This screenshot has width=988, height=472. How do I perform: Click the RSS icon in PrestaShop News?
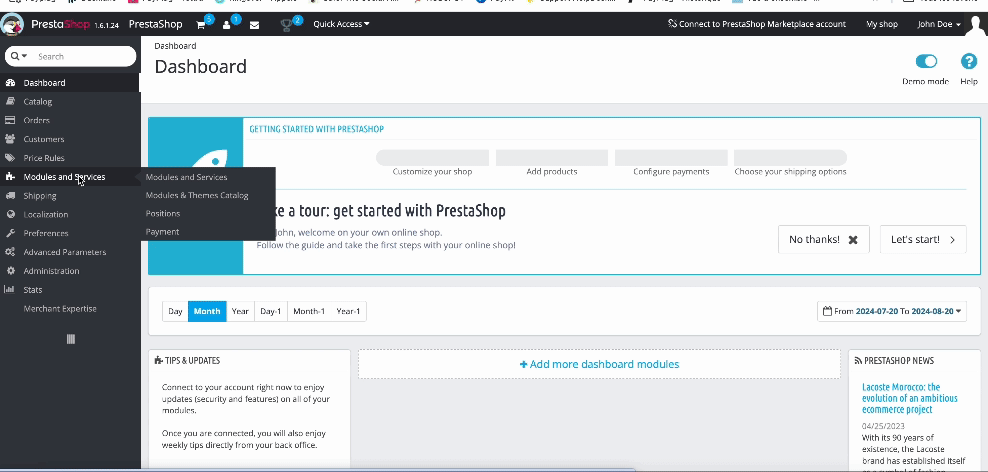(858, 361)
